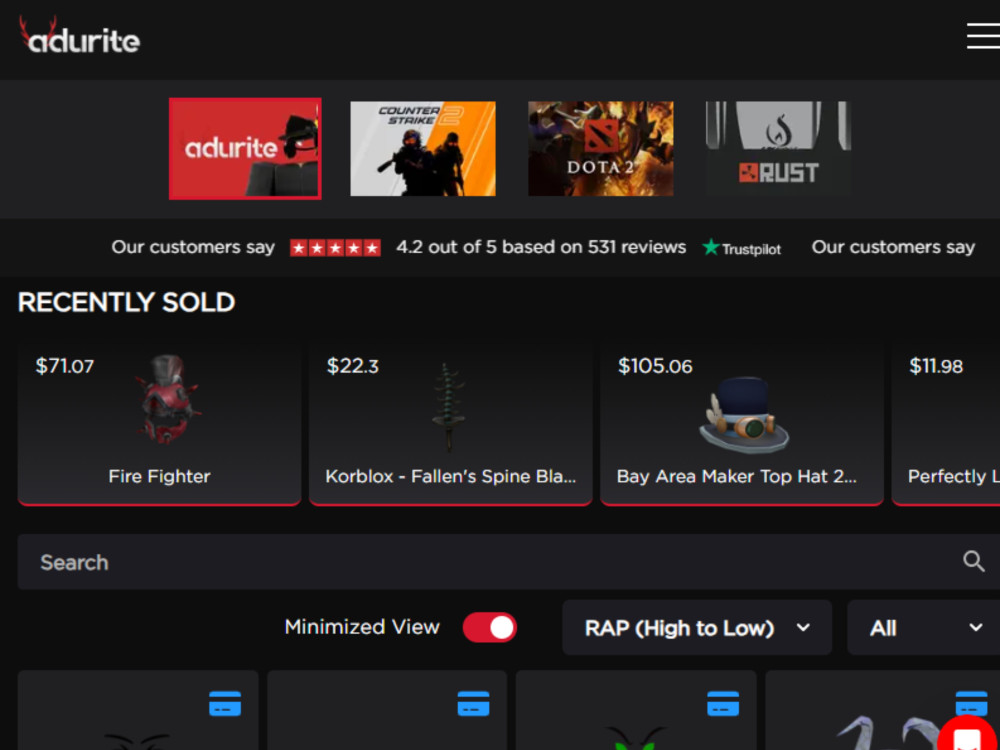
Task: Click '4.2 out of 5 based on 531 reviews'
Action: pos(541,247)
